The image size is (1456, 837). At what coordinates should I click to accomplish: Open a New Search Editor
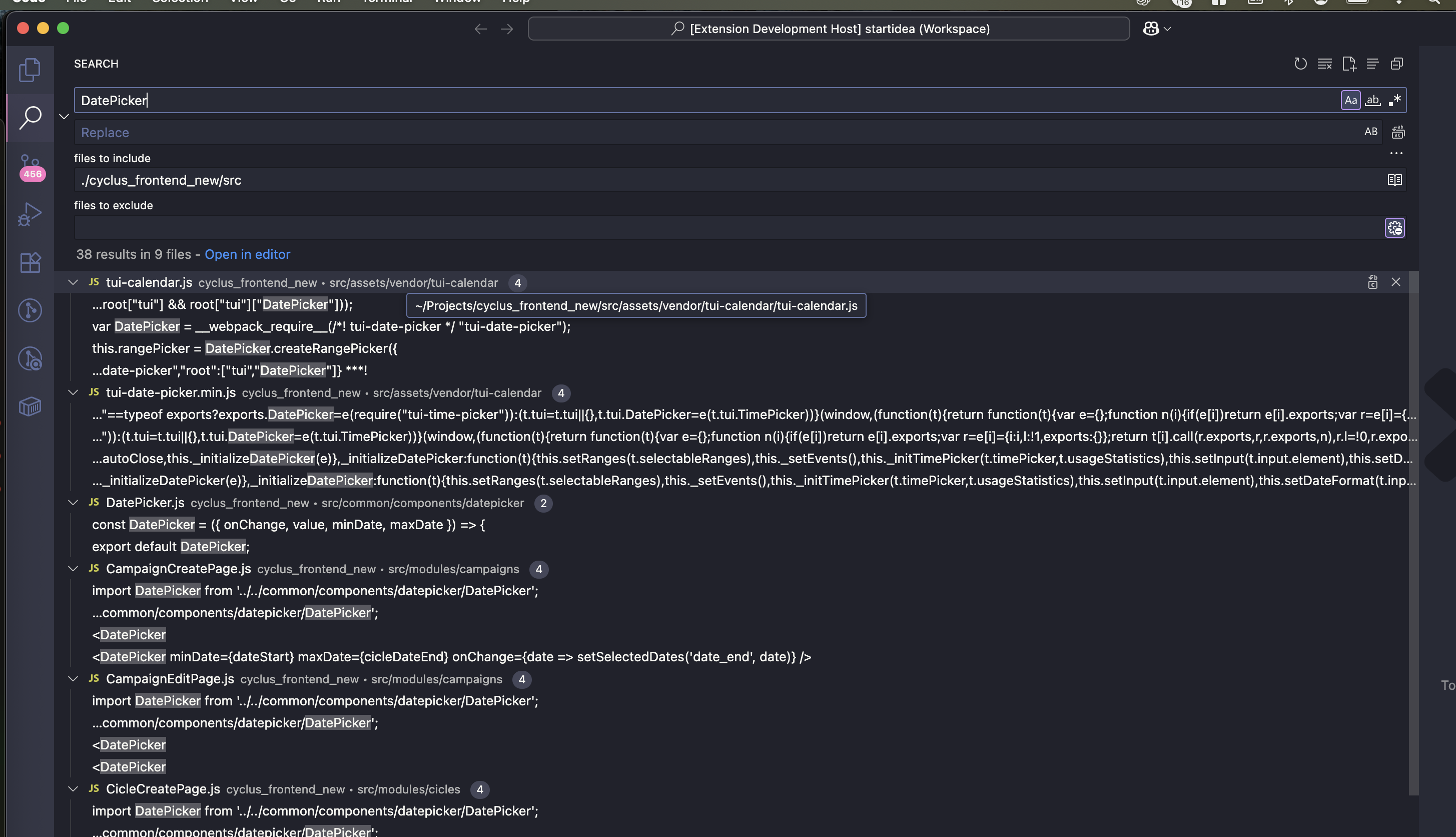coord(1348,64)
